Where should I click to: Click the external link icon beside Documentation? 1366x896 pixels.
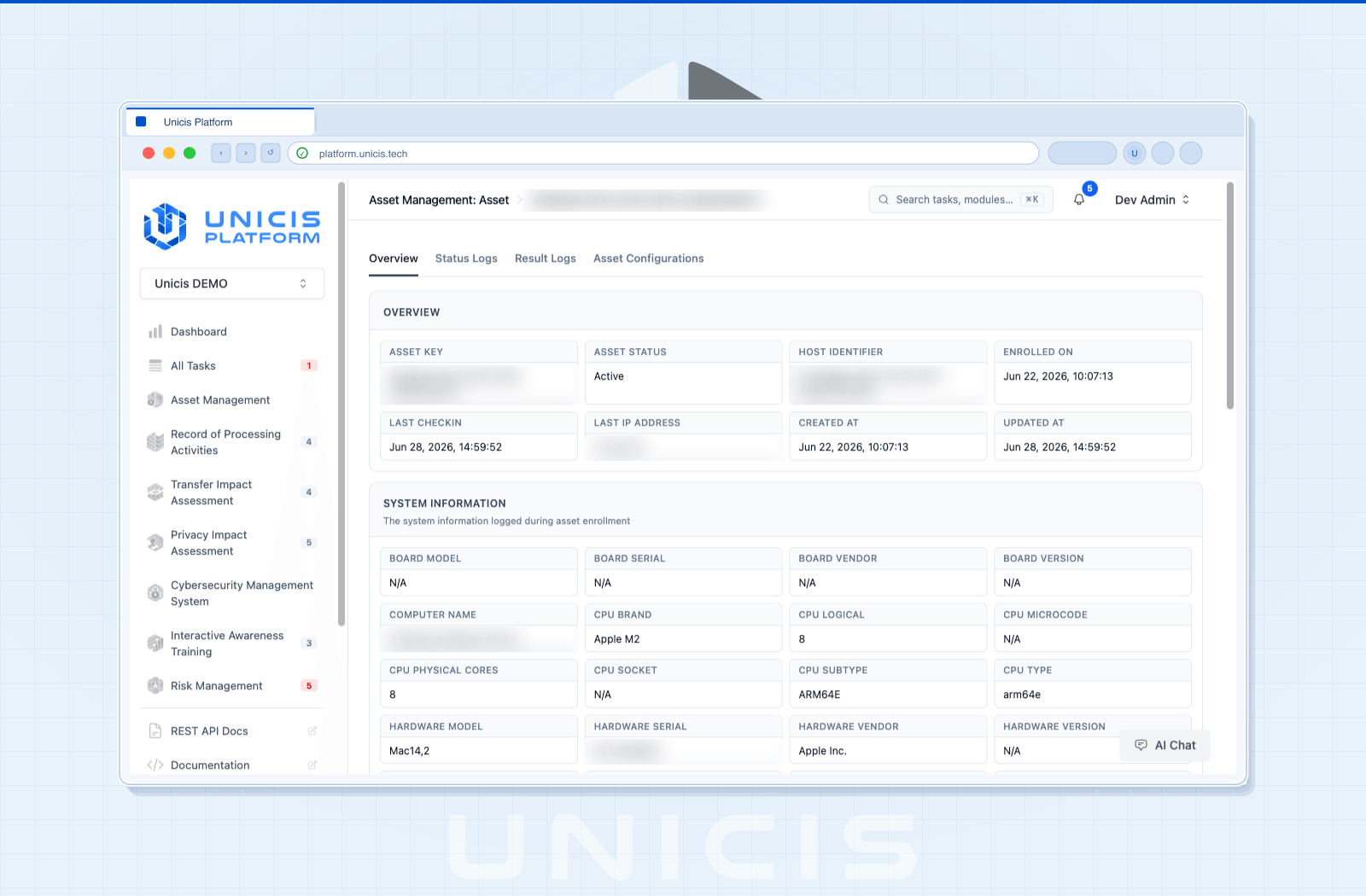312,765
